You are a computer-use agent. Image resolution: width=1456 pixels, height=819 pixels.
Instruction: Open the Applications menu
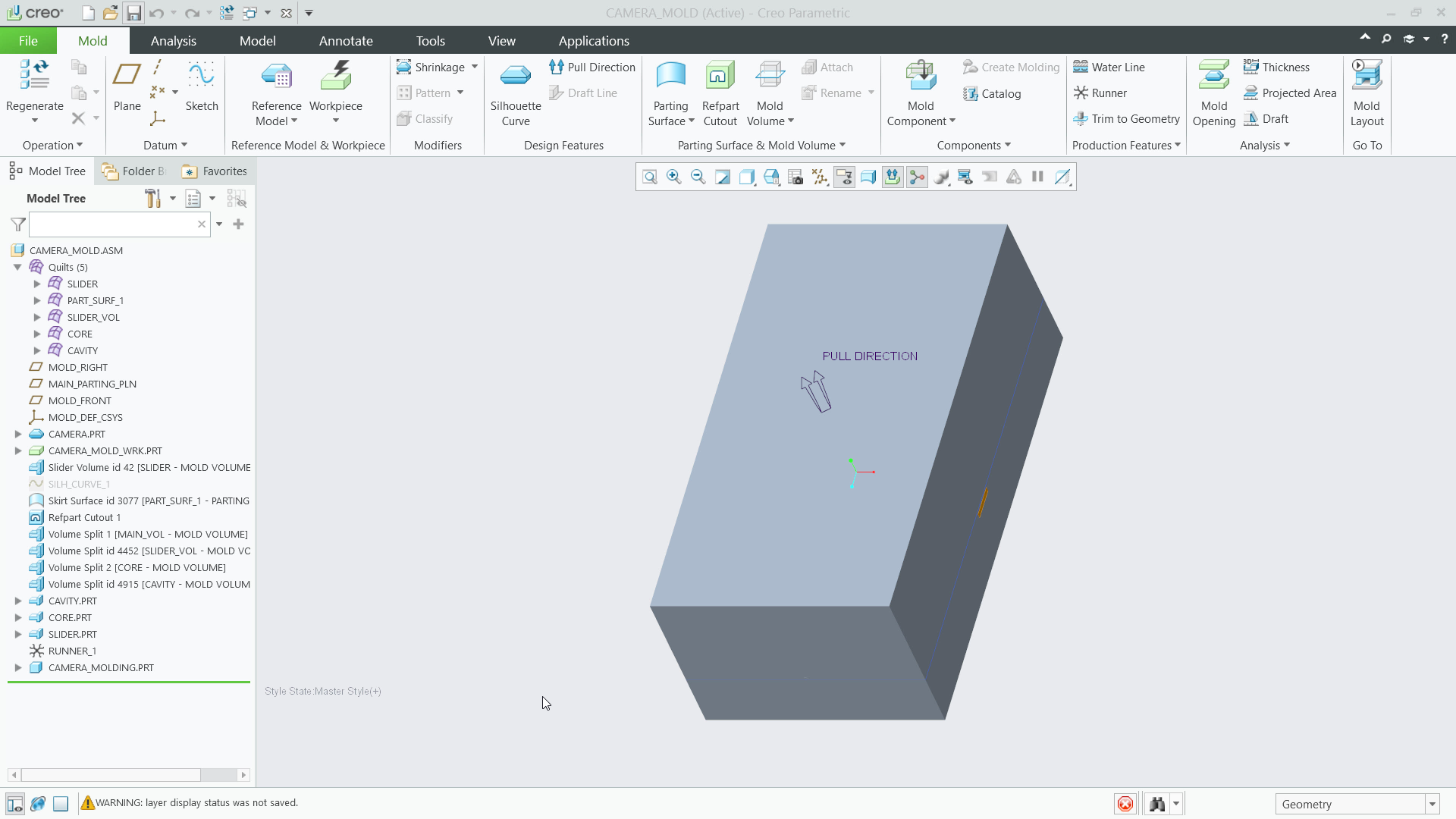pyautogui.click(x=594, y=40)
